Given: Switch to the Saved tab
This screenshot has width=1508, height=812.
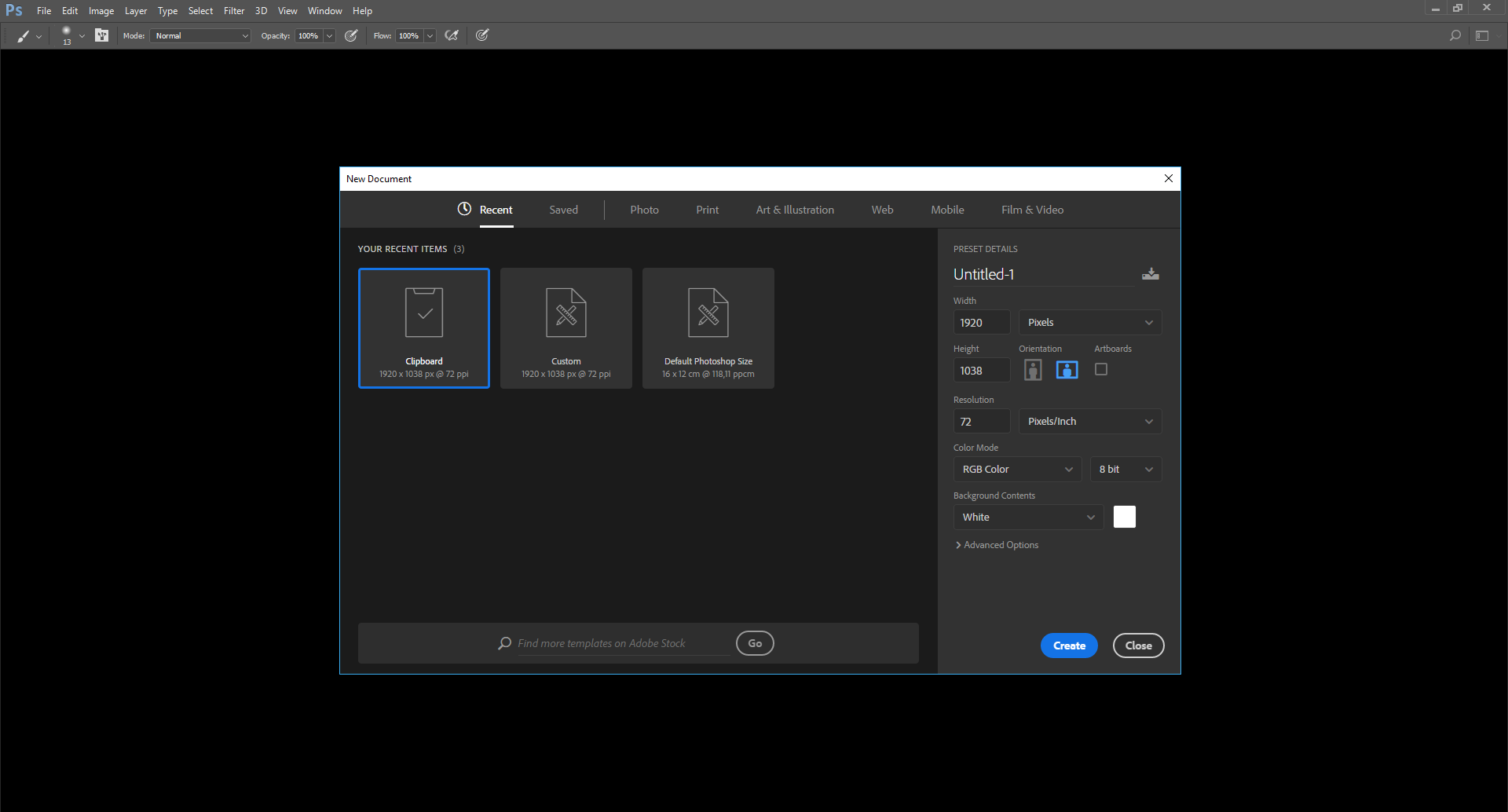Looking at the screenshot, I should [563, 210].
